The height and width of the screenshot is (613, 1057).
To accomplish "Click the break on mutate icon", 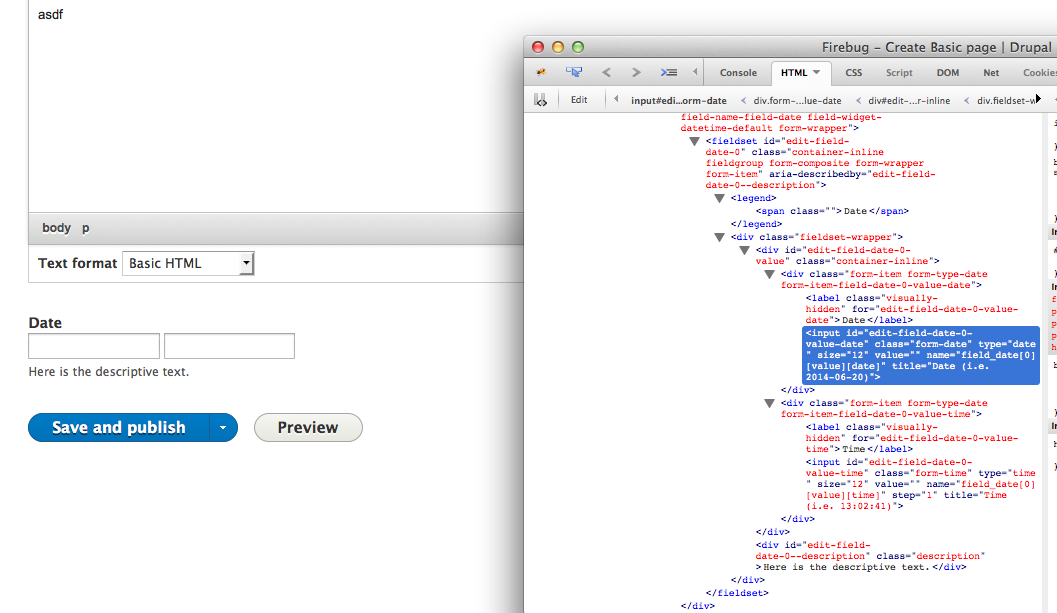I will (x=540, y=100).
